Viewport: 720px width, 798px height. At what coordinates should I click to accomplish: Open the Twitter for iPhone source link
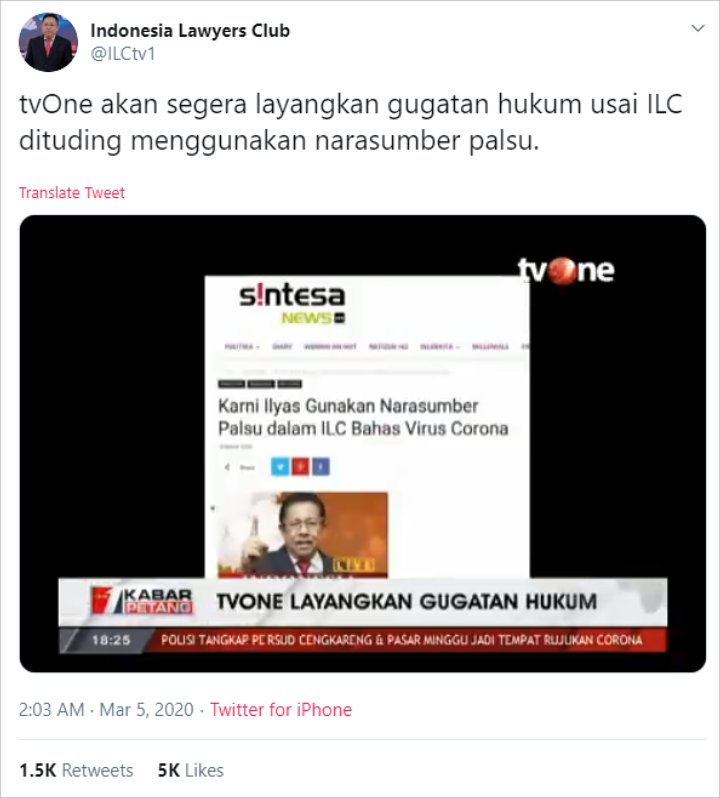281,709
